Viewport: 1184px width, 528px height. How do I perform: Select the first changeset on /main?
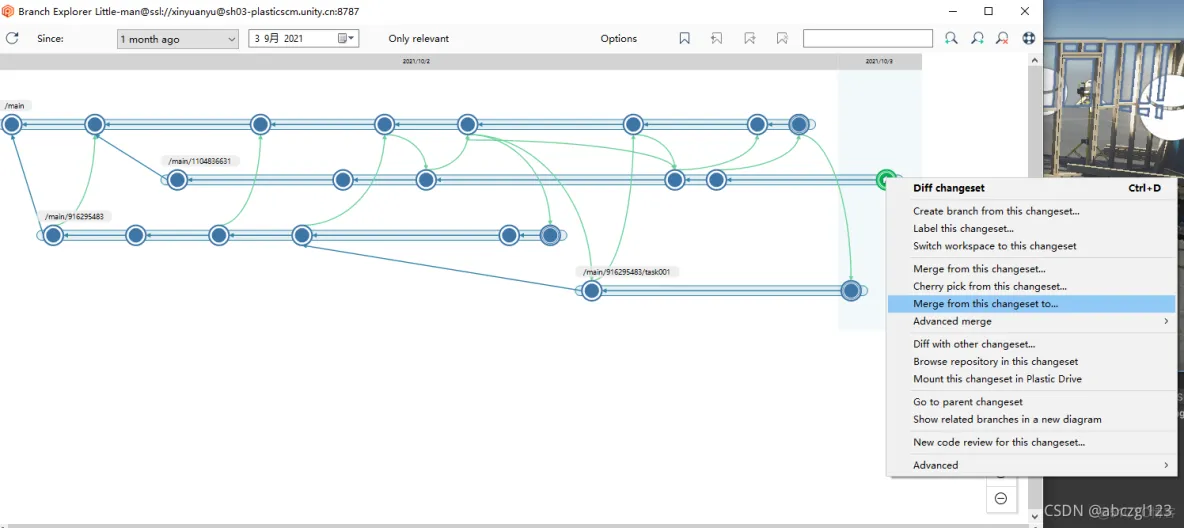pos(11,125)
